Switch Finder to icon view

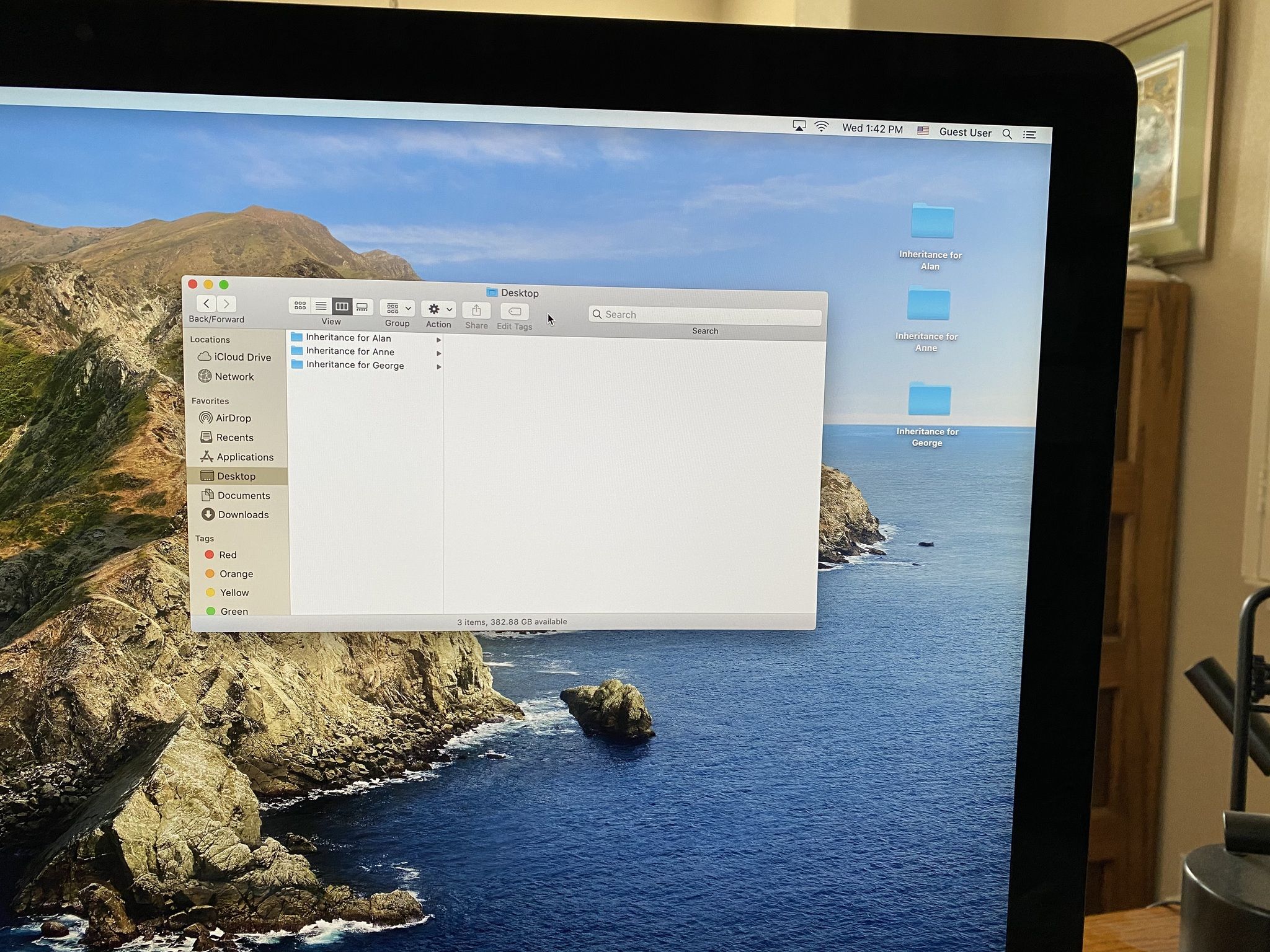point(300,306)
